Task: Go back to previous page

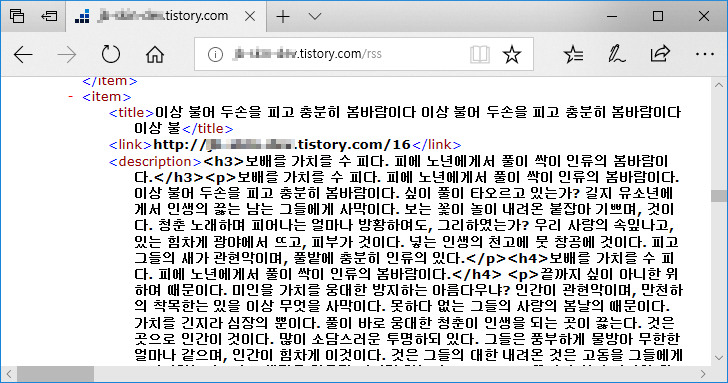Action: [x=23, y=55]
